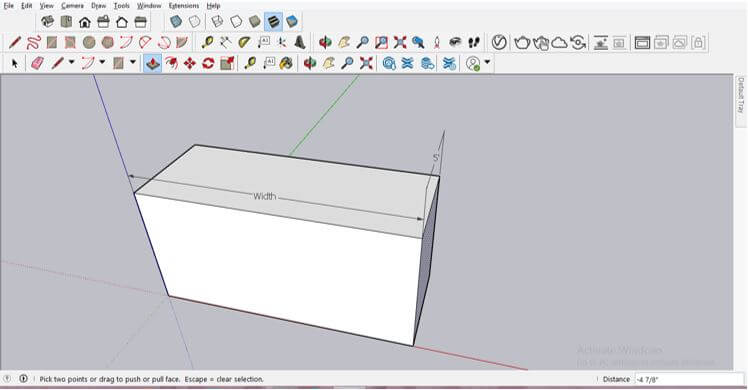748x390 pixels.
Task: Select the Position Camera tool
Action: click(437, 42)
